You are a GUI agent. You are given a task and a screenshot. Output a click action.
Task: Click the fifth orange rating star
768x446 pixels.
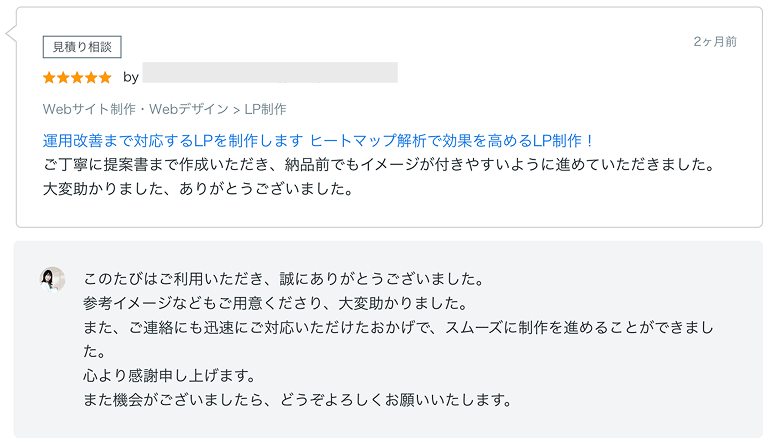[x=105, y=77]
